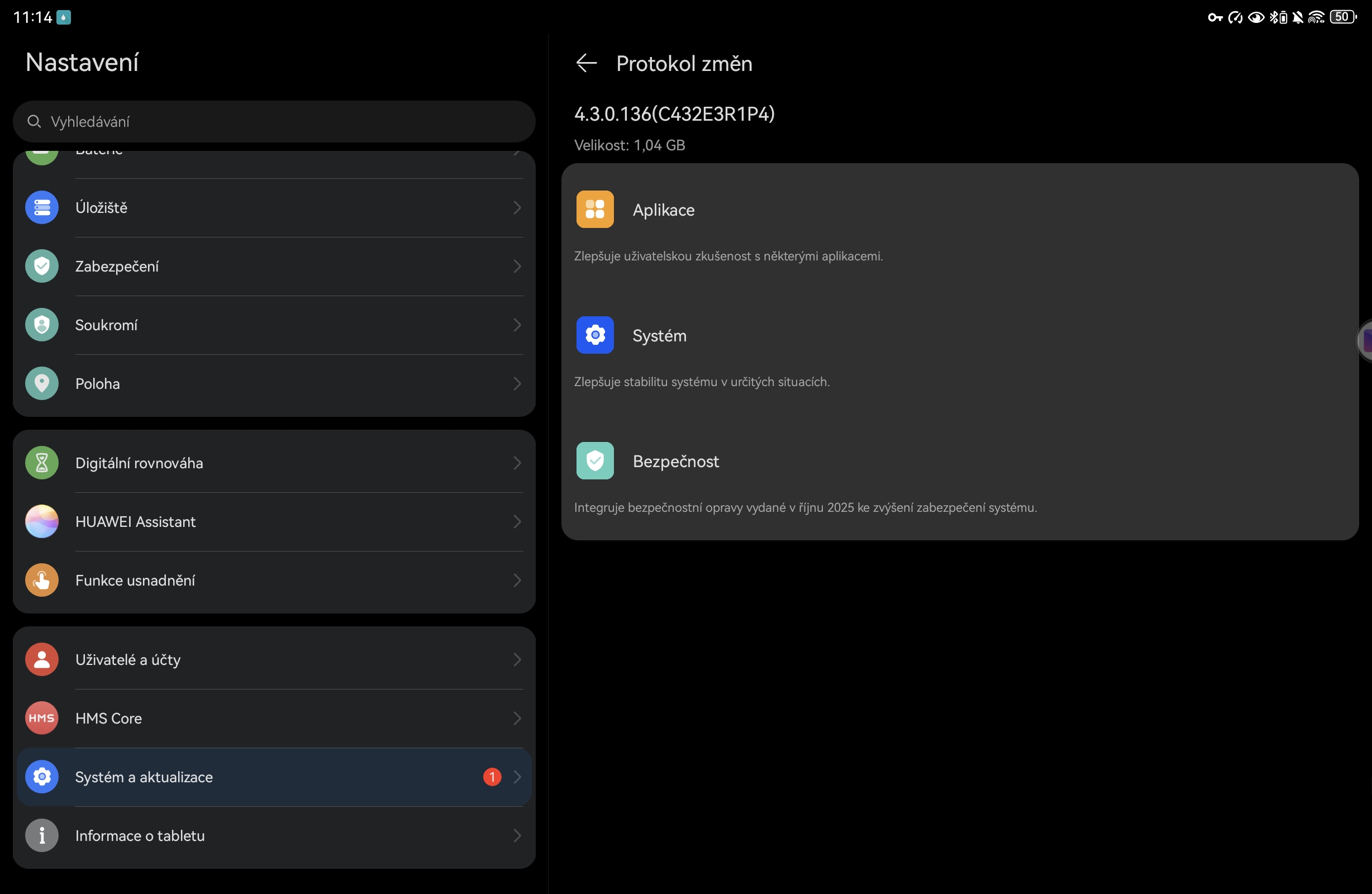Click the Systém changelog heading

point(659,336)
